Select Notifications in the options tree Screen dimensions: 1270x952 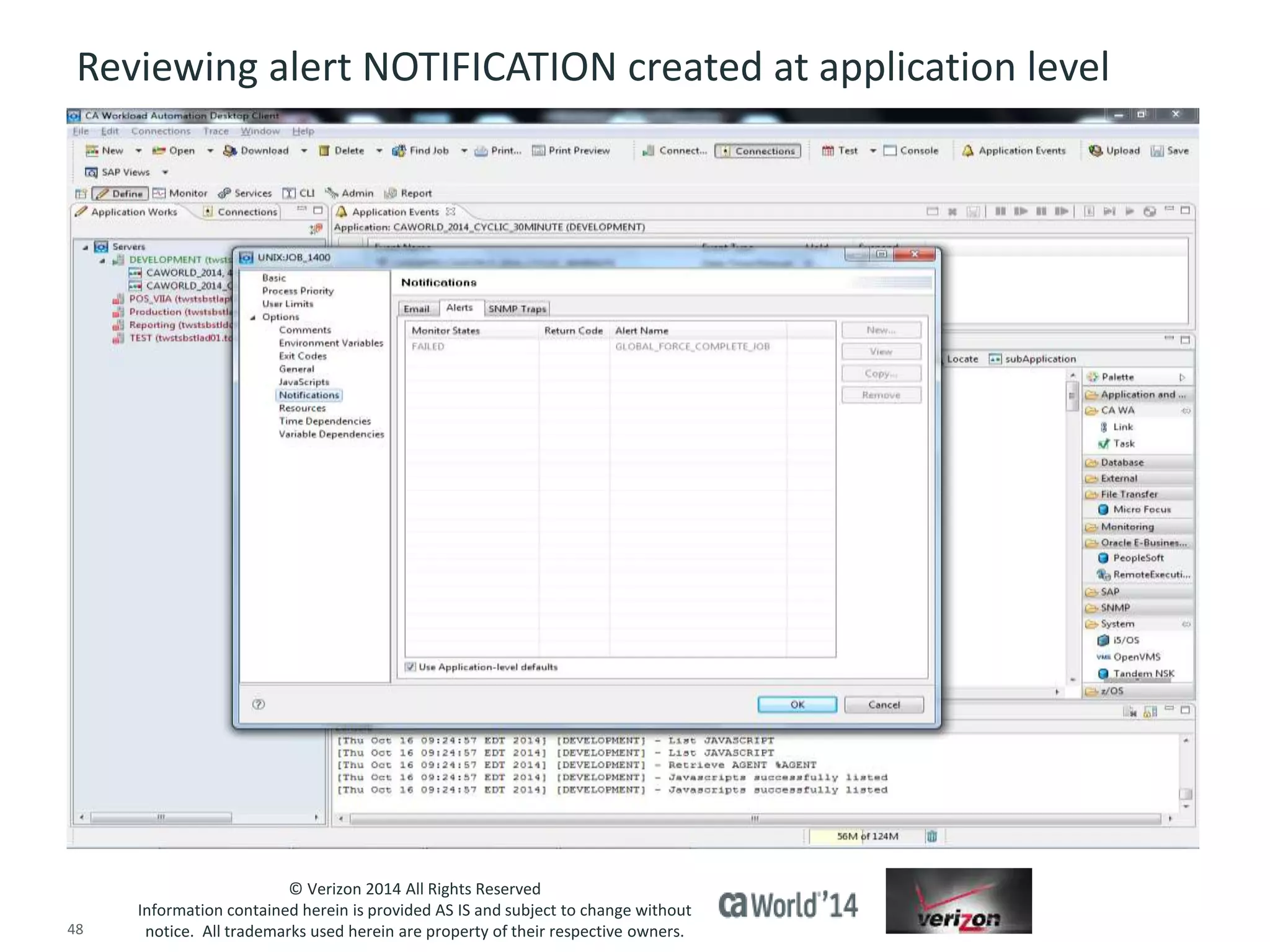pos(309,395)
